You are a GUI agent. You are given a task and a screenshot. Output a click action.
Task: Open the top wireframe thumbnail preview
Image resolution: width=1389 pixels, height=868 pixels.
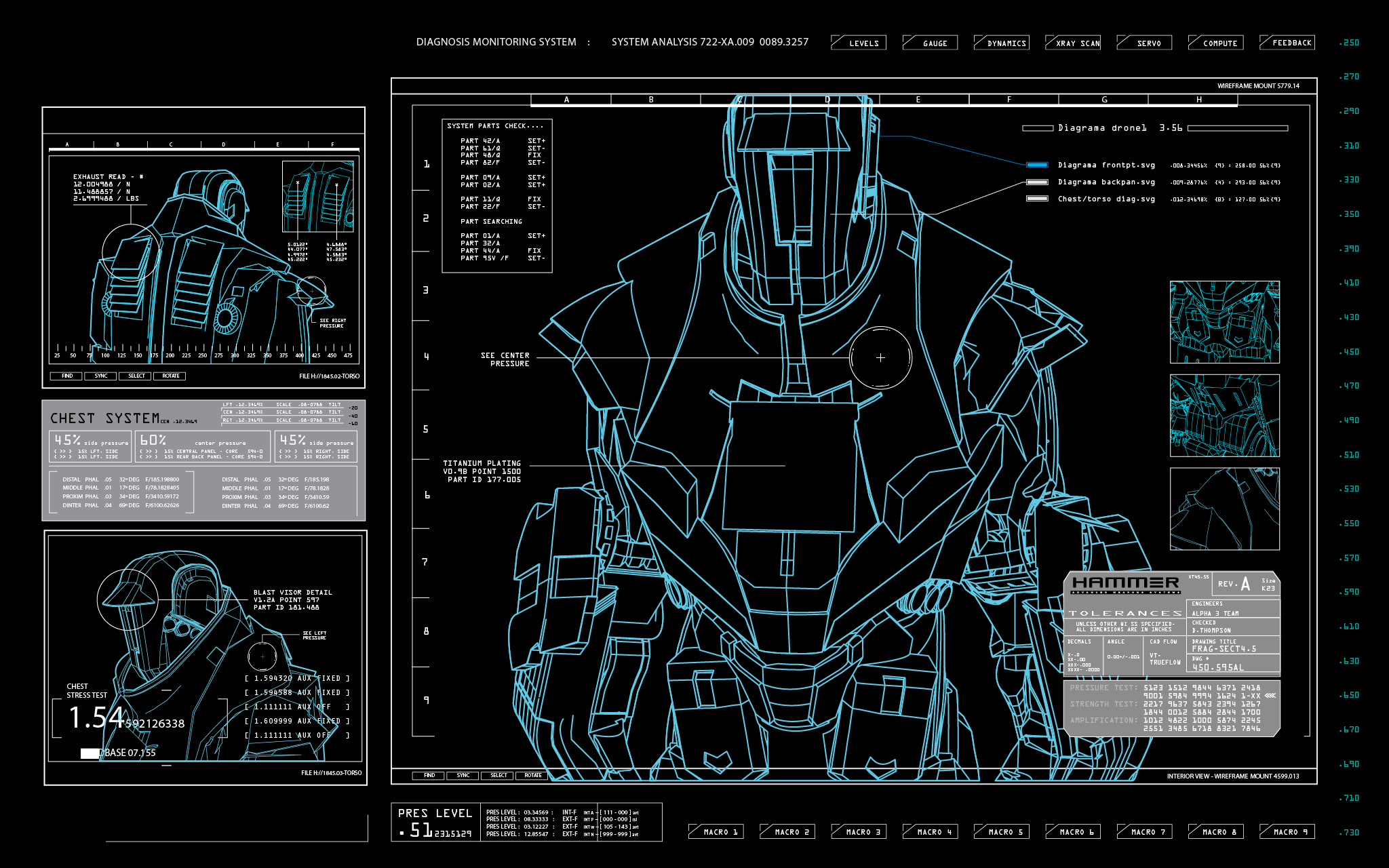pos(1224,322)
